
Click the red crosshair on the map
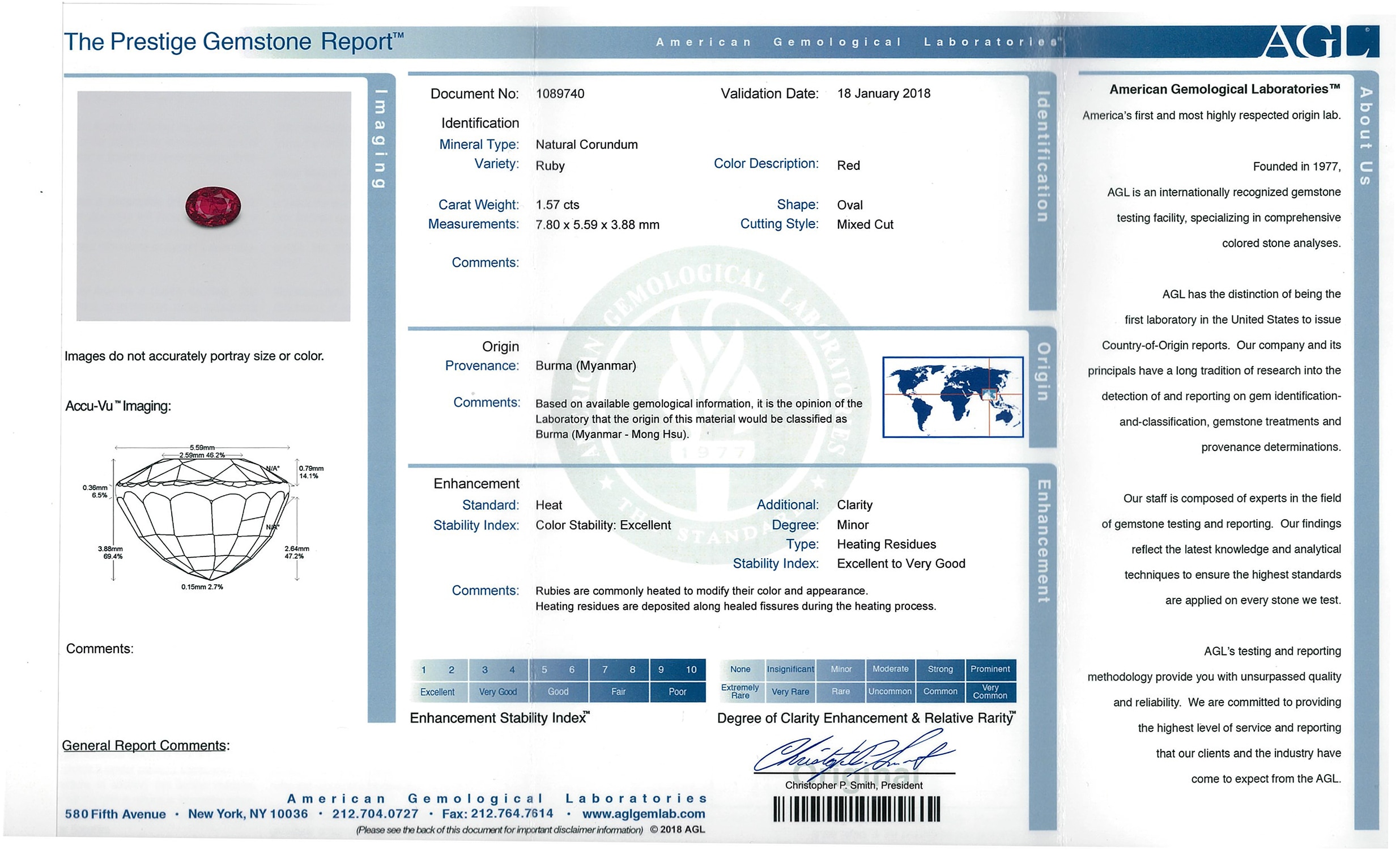(x=989, y=394)
